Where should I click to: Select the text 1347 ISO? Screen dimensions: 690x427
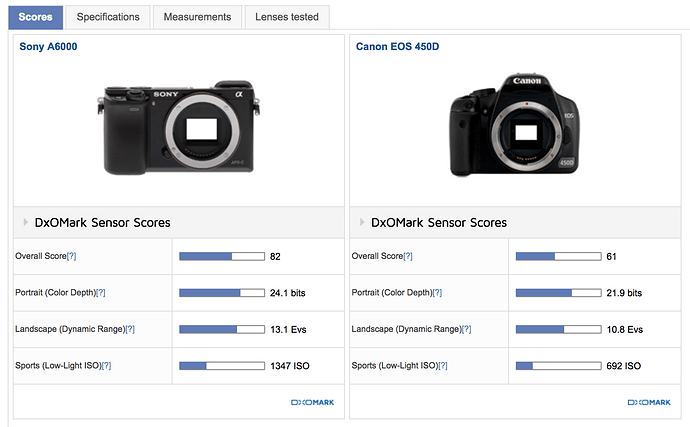pos(290,366)
